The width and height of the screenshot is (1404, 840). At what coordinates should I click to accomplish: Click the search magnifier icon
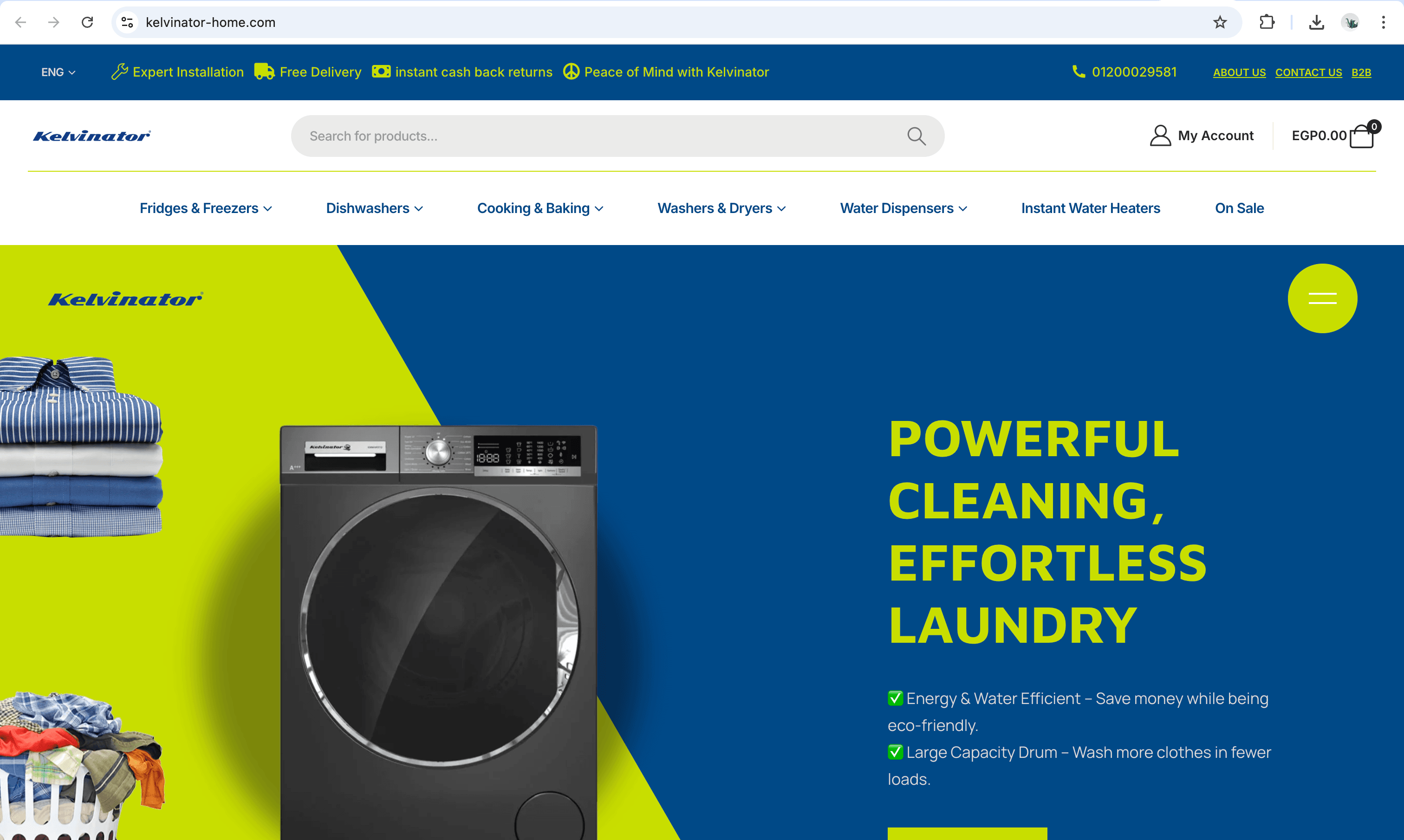[x=916, y=136]
